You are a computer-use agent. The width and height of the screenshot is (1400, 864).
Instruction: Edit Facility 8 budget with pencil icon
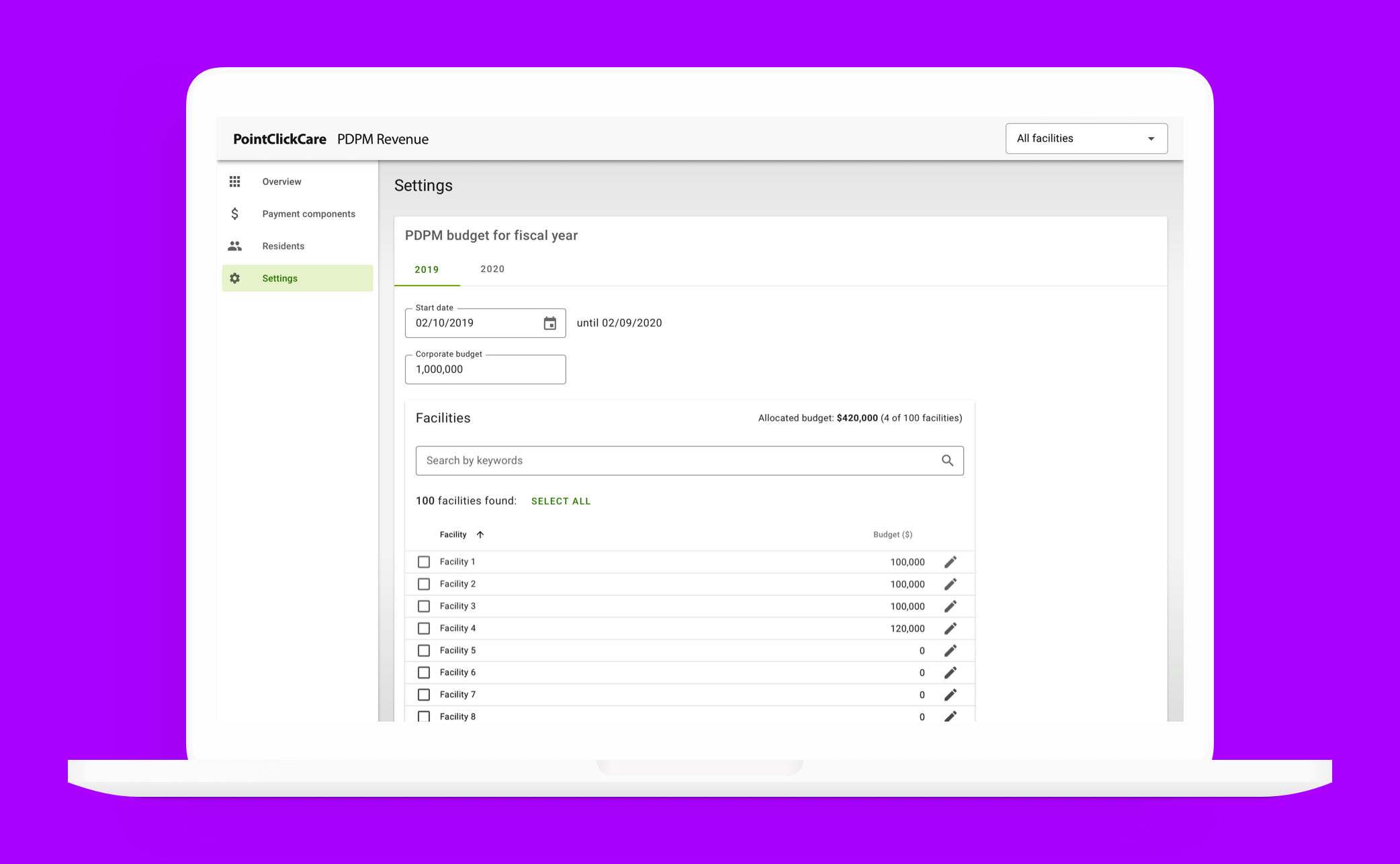coord(950,716)
